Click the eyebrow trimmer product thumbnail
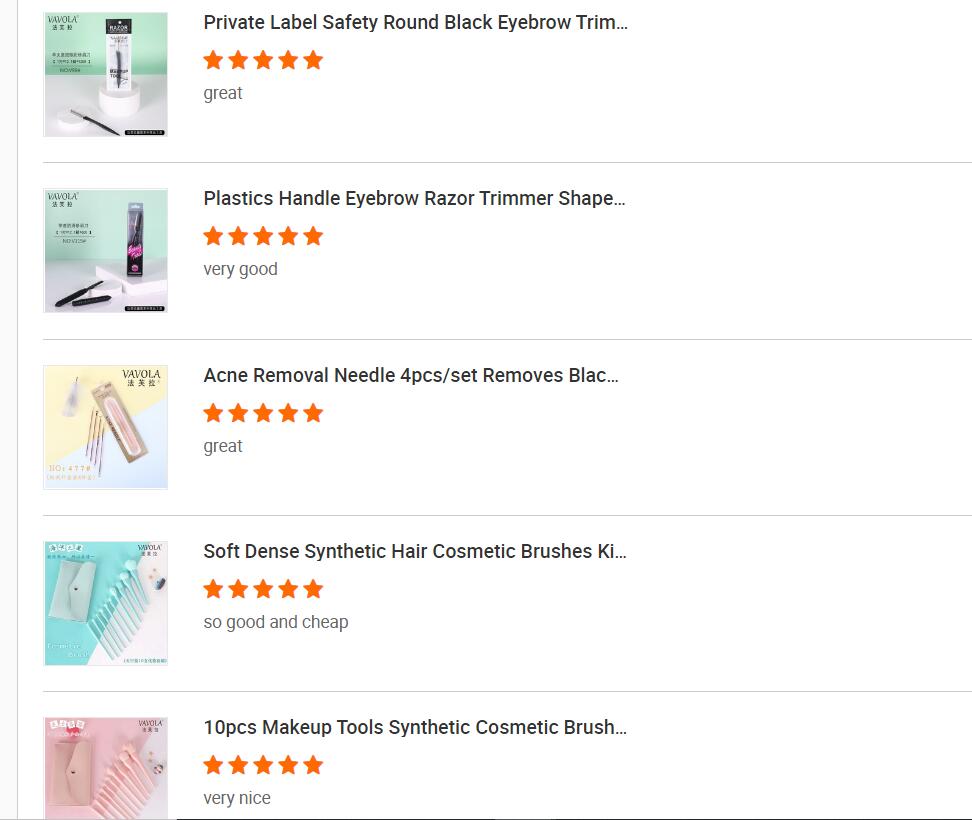 click(x=105, y=74)
